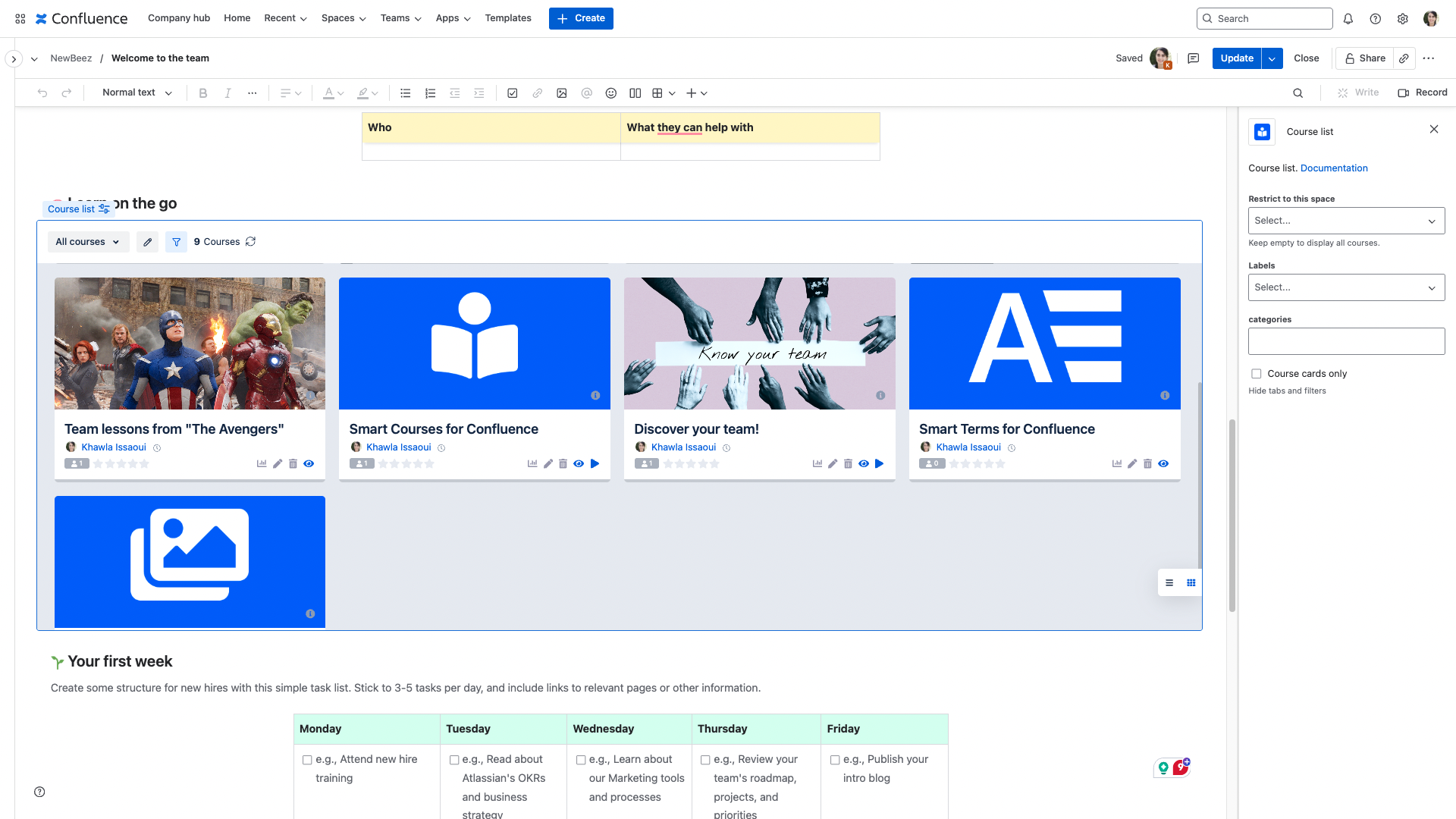This screenshot has height=819, width=1456.
Task: Insert an image or file
Action: click(x=562, y=93)
